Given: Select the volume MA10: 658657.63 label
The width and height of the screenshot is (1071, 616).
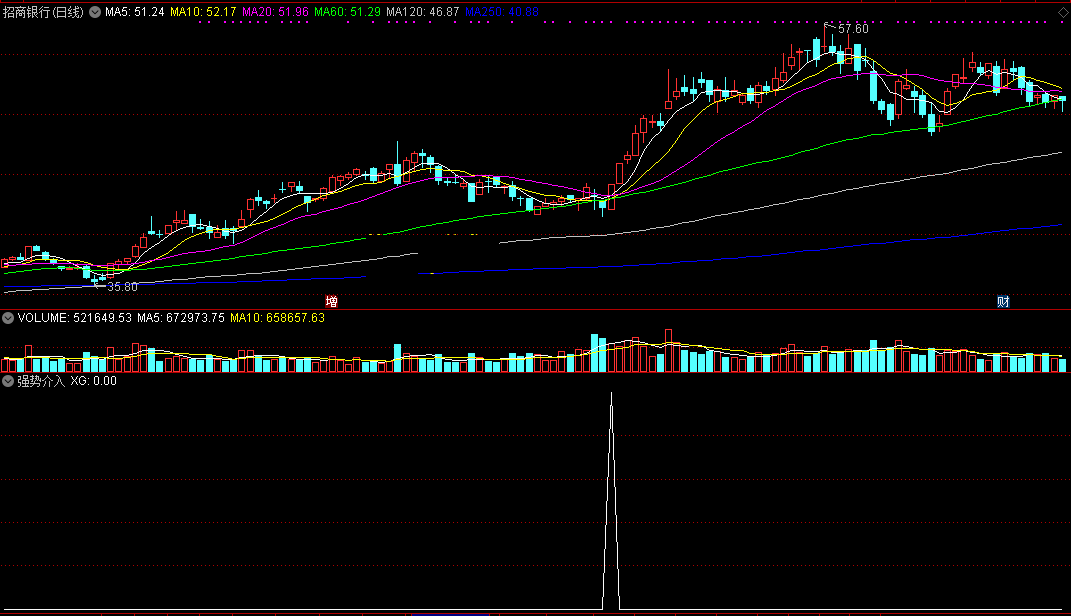Looking at the screenshot, I should 277,318.
